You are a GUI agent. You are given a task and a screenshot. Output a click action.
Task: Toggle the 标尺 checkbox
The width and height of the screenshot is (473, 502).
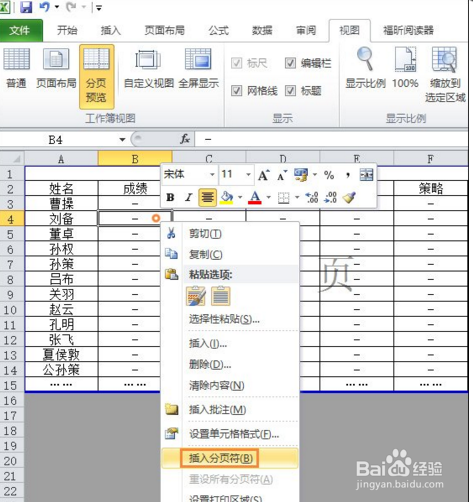[236, 63]
